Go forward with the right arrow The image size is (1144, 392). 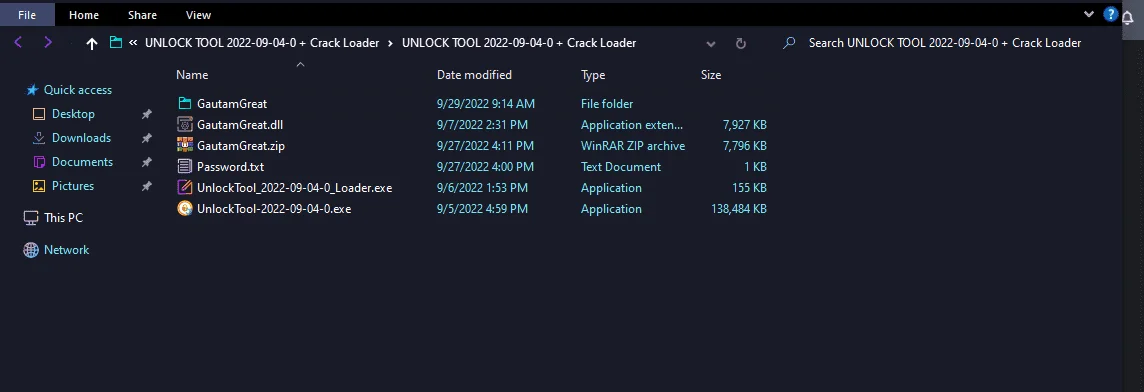point(47,42)
